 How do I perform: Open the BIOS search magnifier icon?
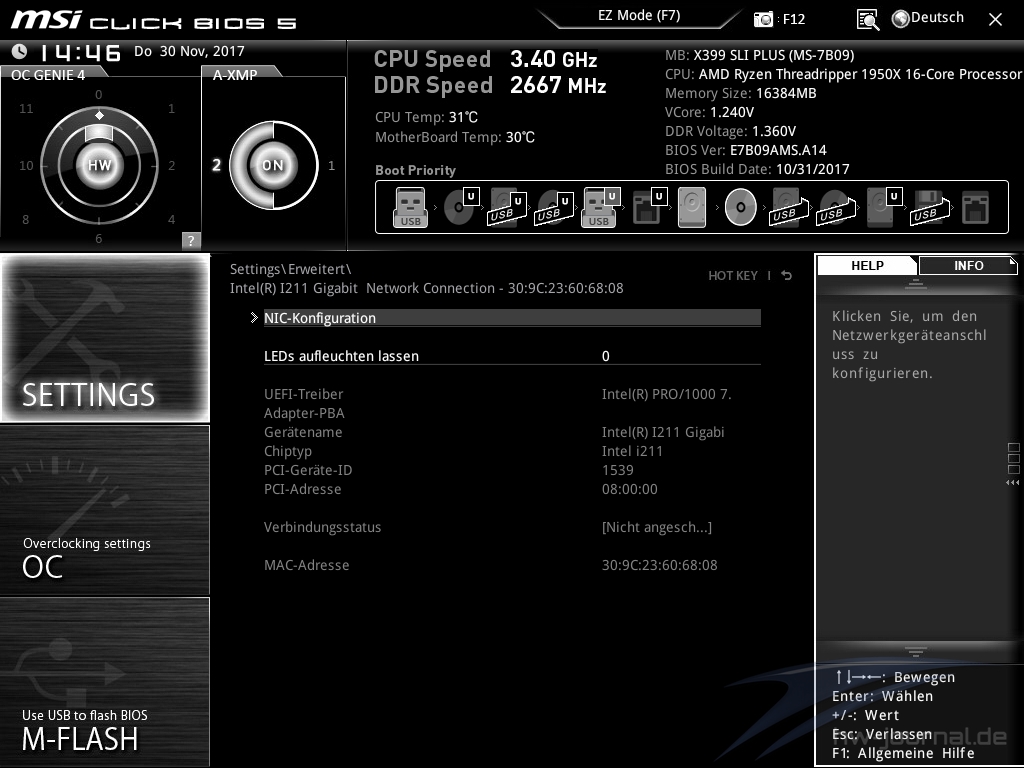coord(867,20)
